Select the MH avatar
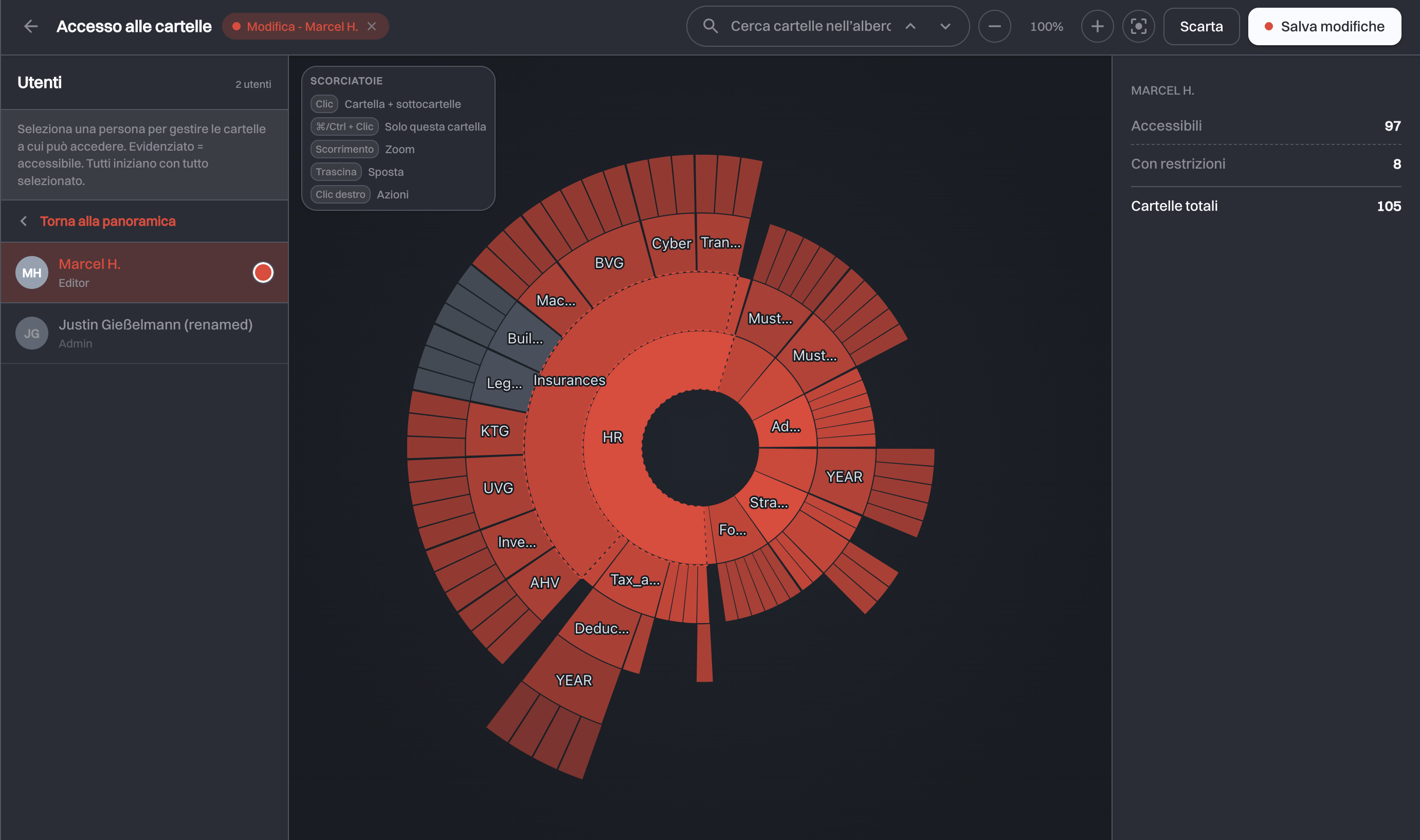Screen dimensions: 1420x840 pyautogui.click(x=32, y=273)
